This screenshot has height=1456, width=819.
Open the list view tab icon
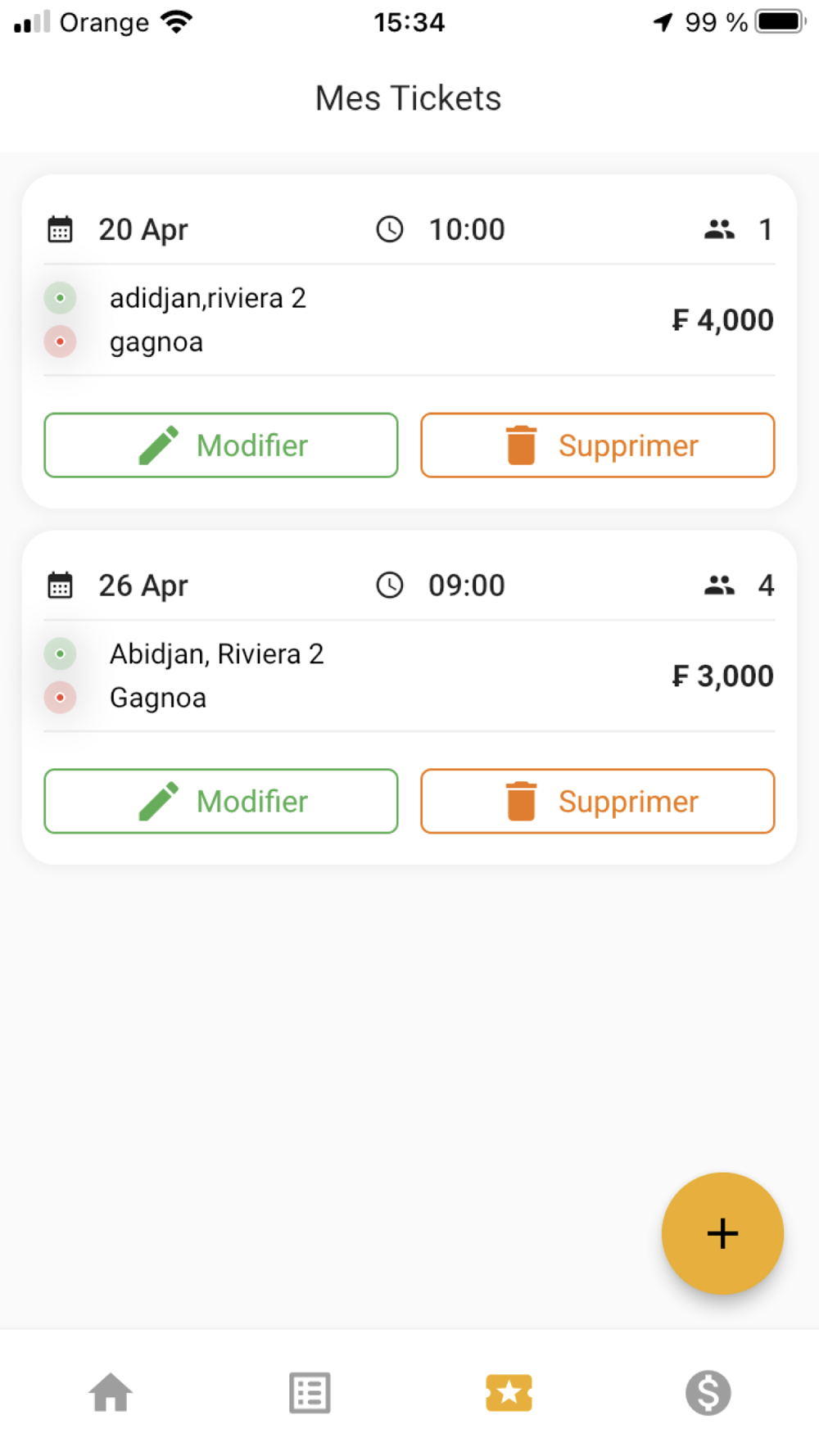(x=310, y=1392)
